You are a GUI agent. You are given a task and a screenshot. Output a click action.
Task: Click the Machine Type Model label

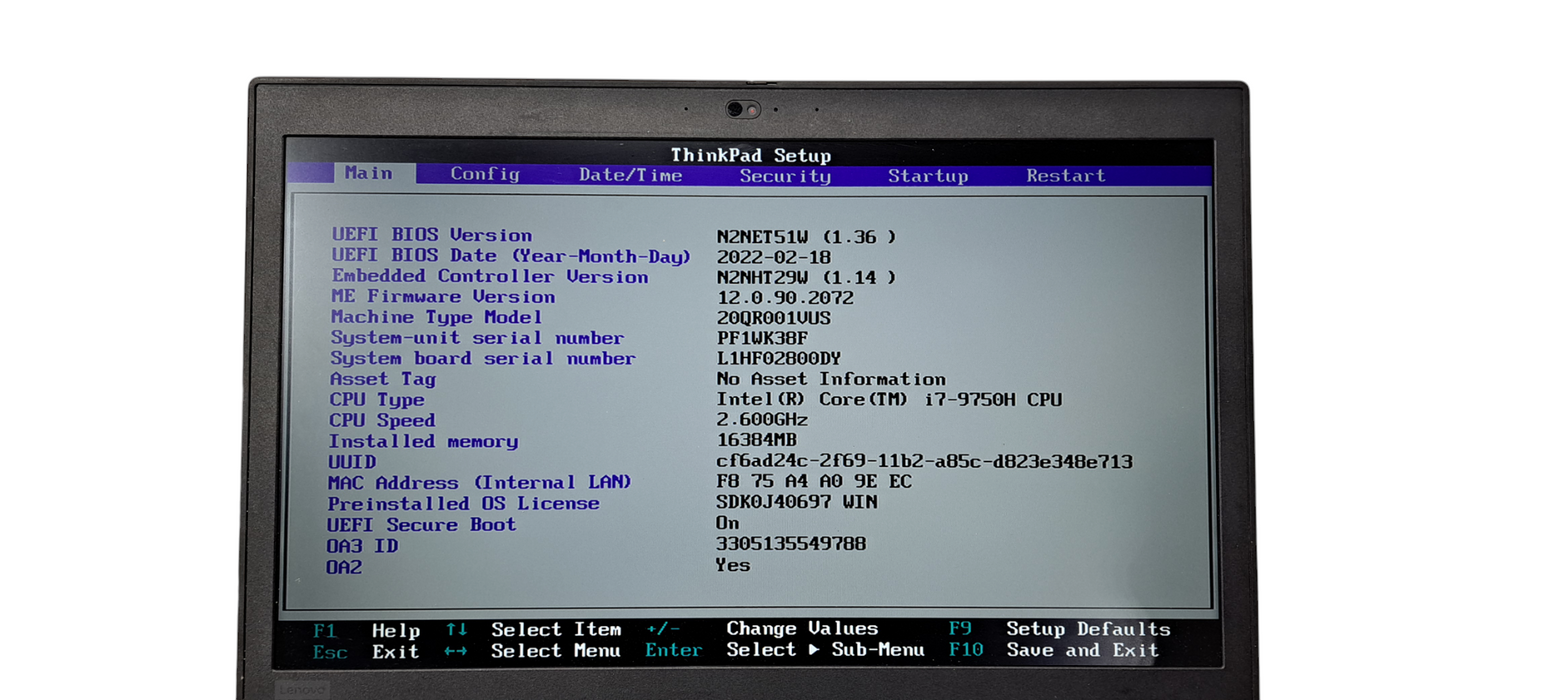coord(437,317)
